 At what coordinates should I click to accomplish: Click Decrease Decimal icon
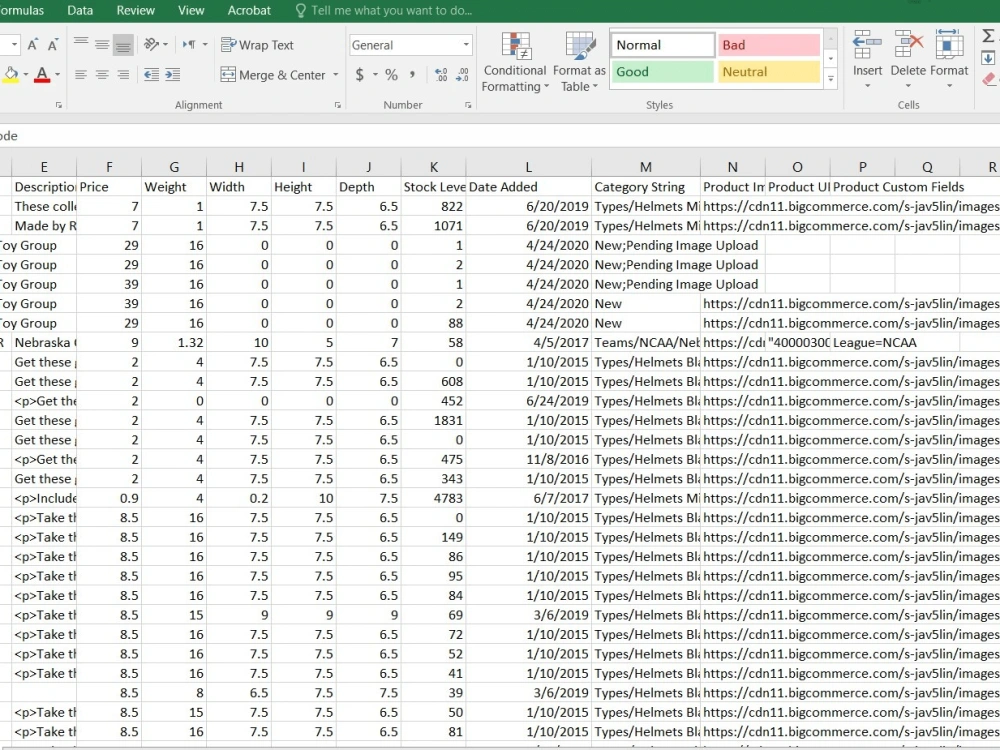(x=462, y=75)
